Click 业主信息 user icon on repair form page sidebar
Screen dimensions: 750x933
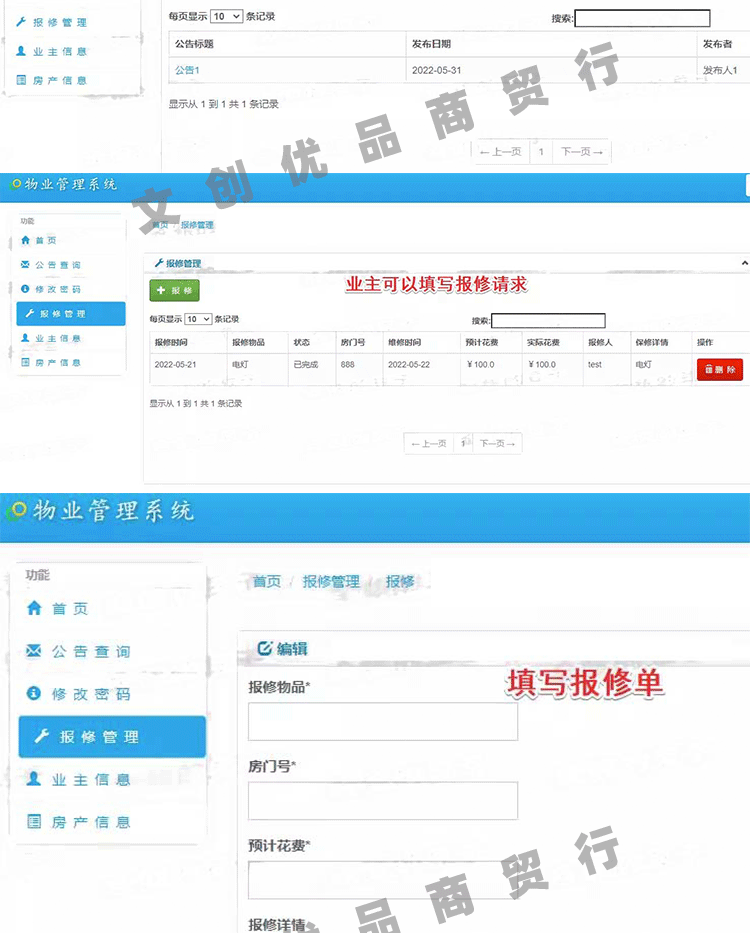click(34, 779)
